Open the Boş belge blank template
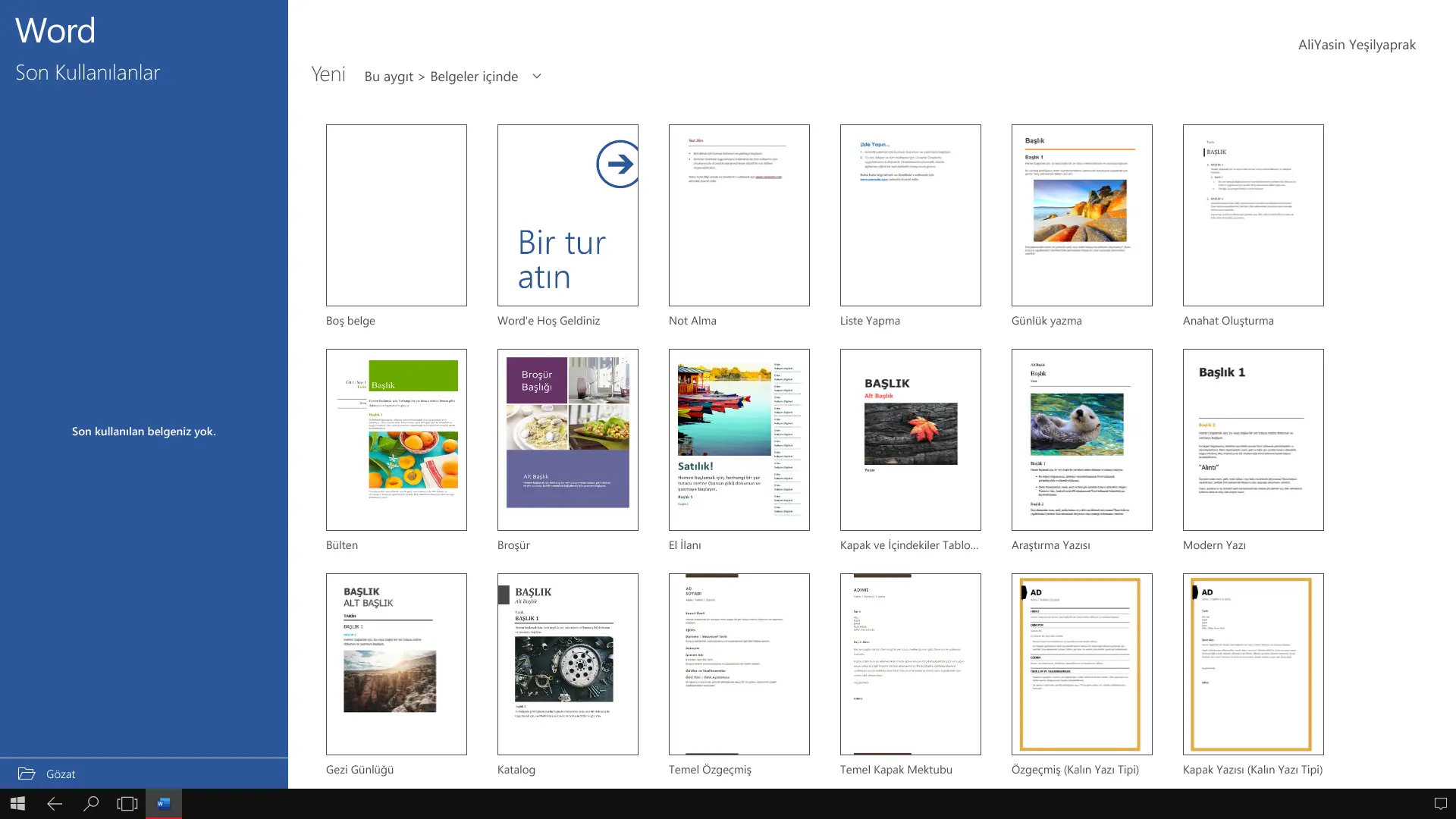 coord(397,215)
